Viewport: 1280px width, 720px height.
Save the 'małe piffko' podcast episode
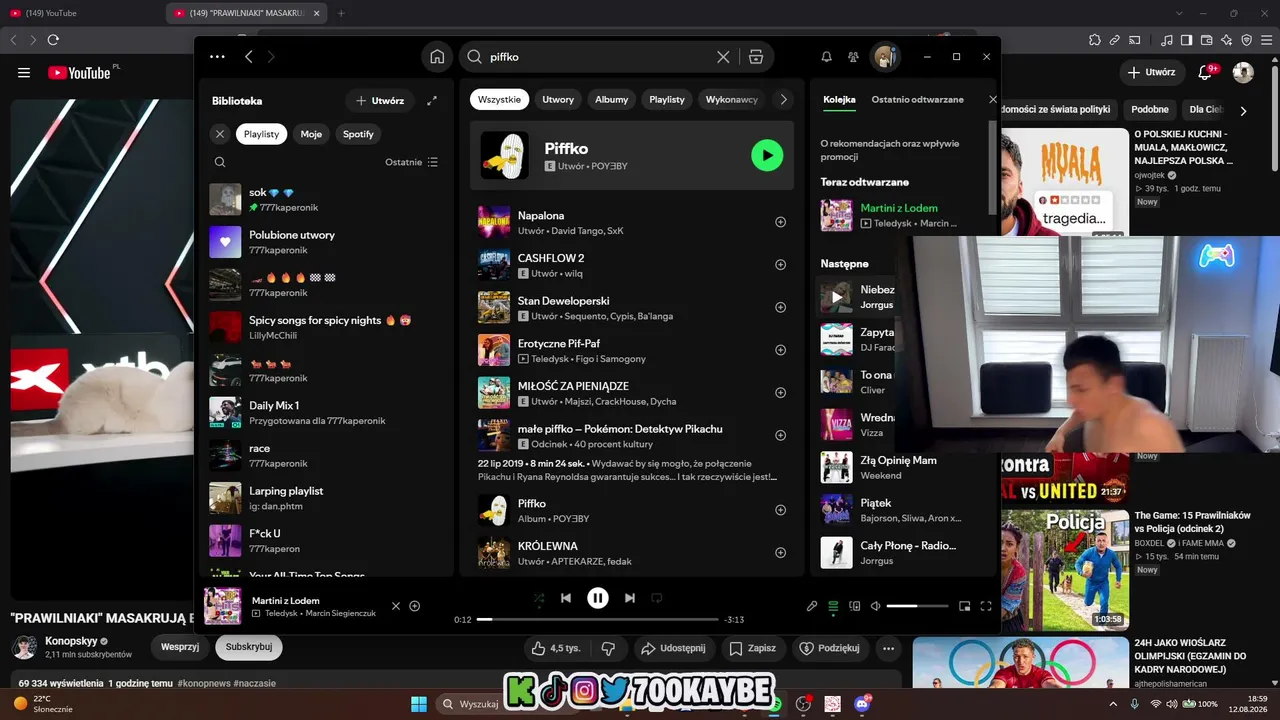click(781, 436)
